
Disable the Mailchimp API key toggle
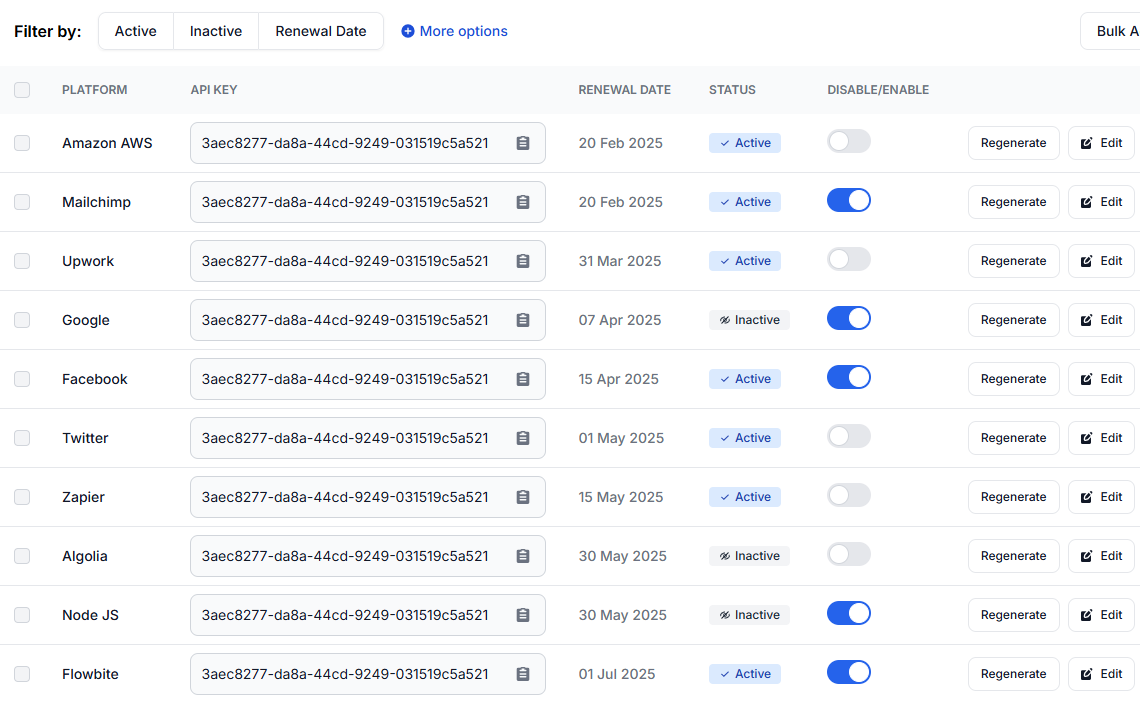pyautogui.click(x=848, y=200)
